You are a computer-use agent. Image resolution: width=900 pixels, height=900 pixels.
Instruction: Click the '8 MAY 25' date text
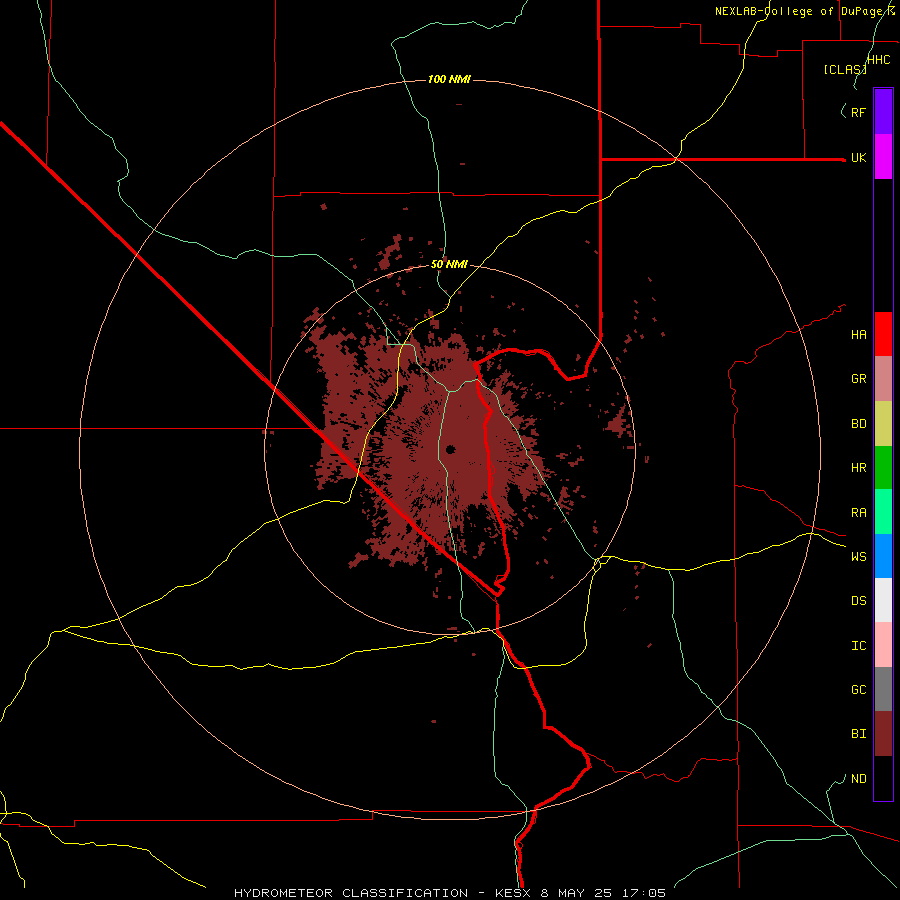point(576,893)
